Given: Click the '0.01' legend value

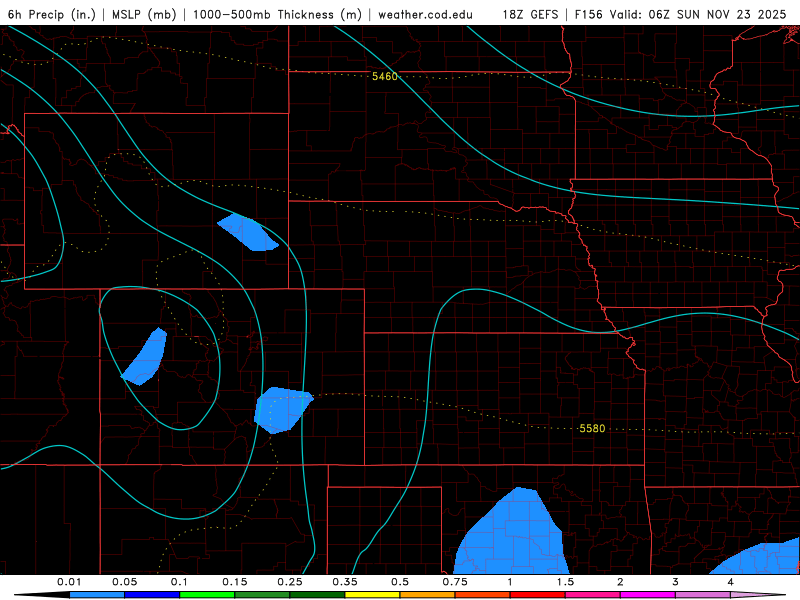Looking at the screenshot, I should point(69,582).
